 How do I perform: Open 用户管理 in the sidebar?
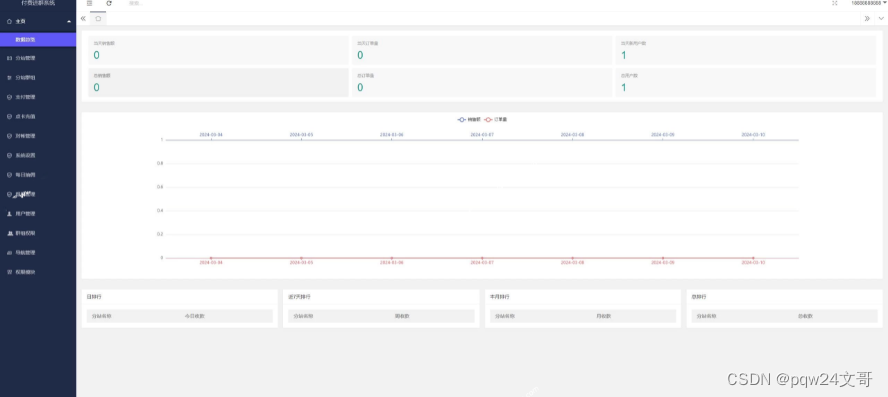pos(38,214)
